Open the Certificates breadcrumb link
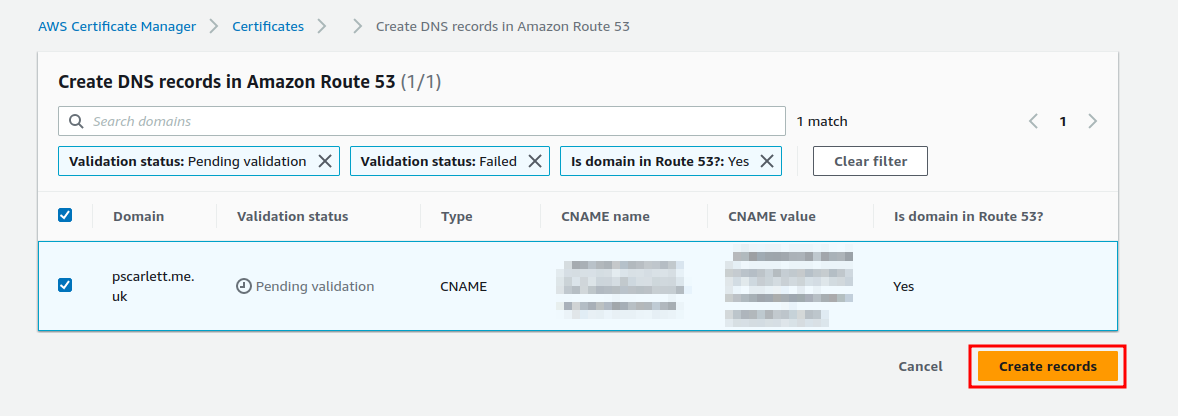This screenshot has width=1178, height=416. point(268,26)
